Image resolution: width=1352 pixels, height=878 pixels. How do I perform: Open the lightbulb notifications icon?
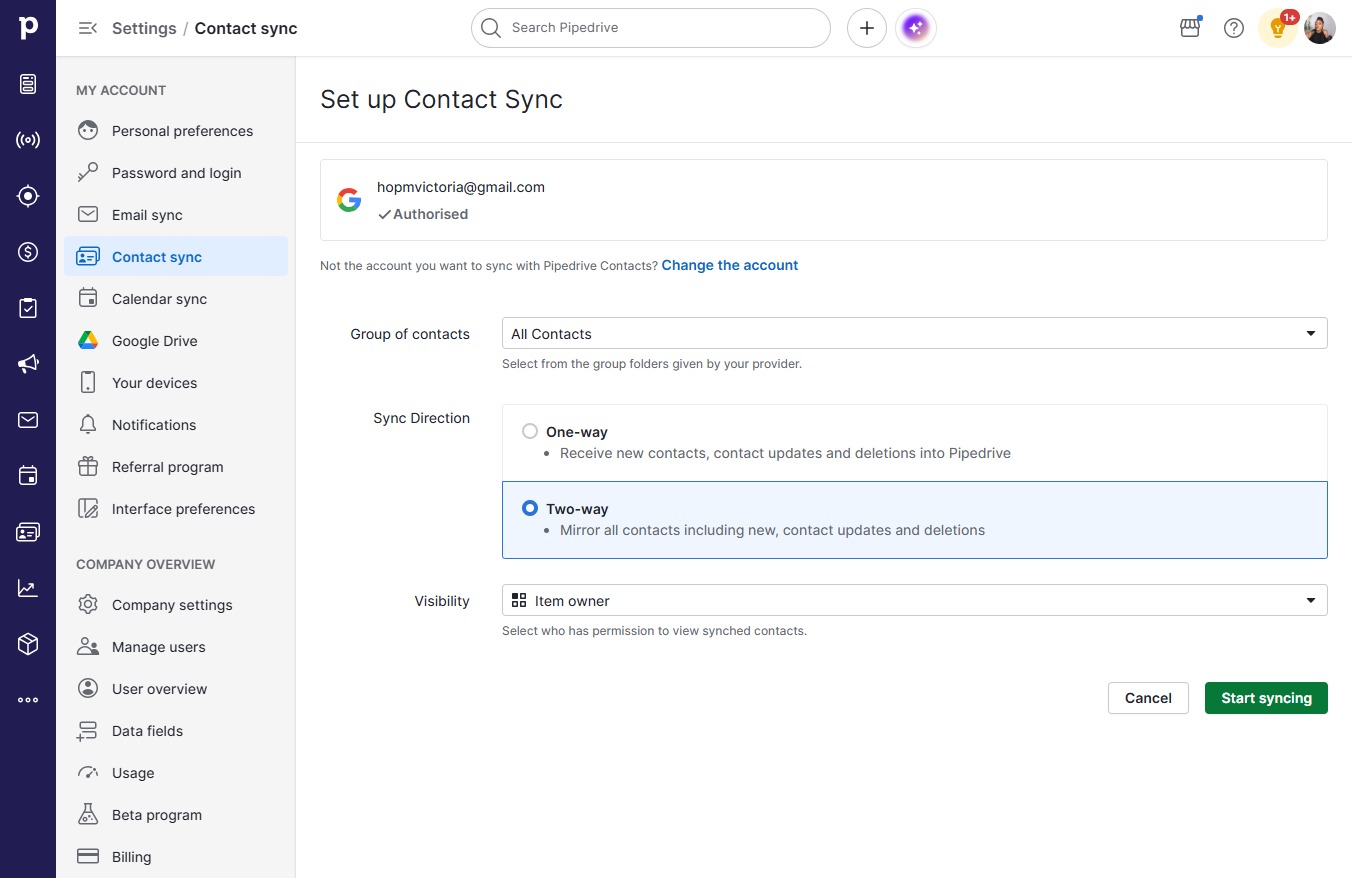[1278, 28]
